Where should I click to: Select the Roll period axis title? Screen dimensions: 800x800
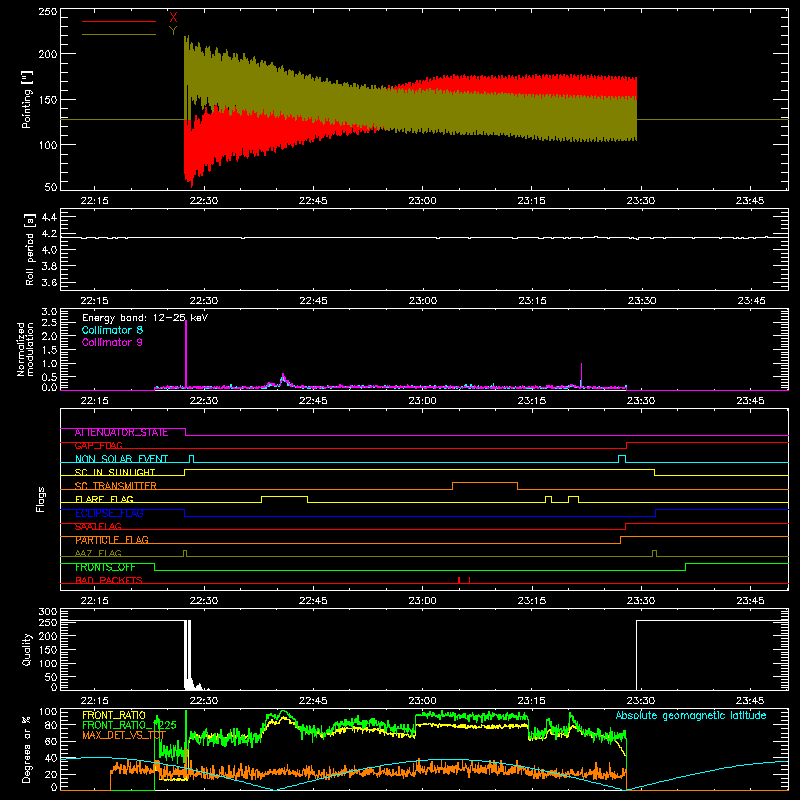coord(30,250)
